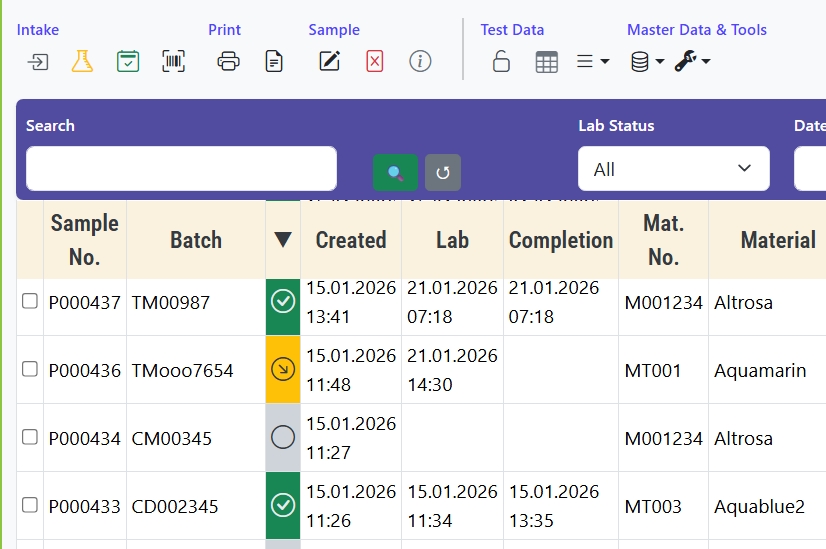Screen dimensions: 826x549
Task: Open the sample info icon
Action: coord(420,61)
